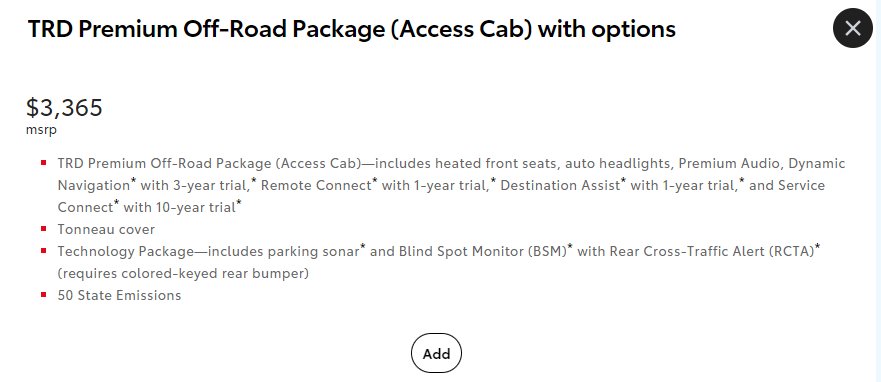Add the TRD Premium Off-Road Package
881x382 pixels.
point(436,353)
